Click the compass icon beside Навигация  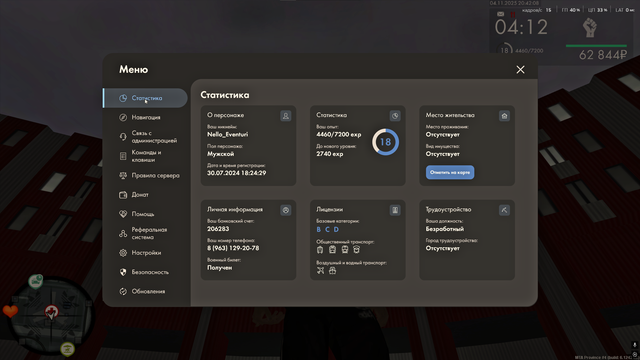click(123, 117)
